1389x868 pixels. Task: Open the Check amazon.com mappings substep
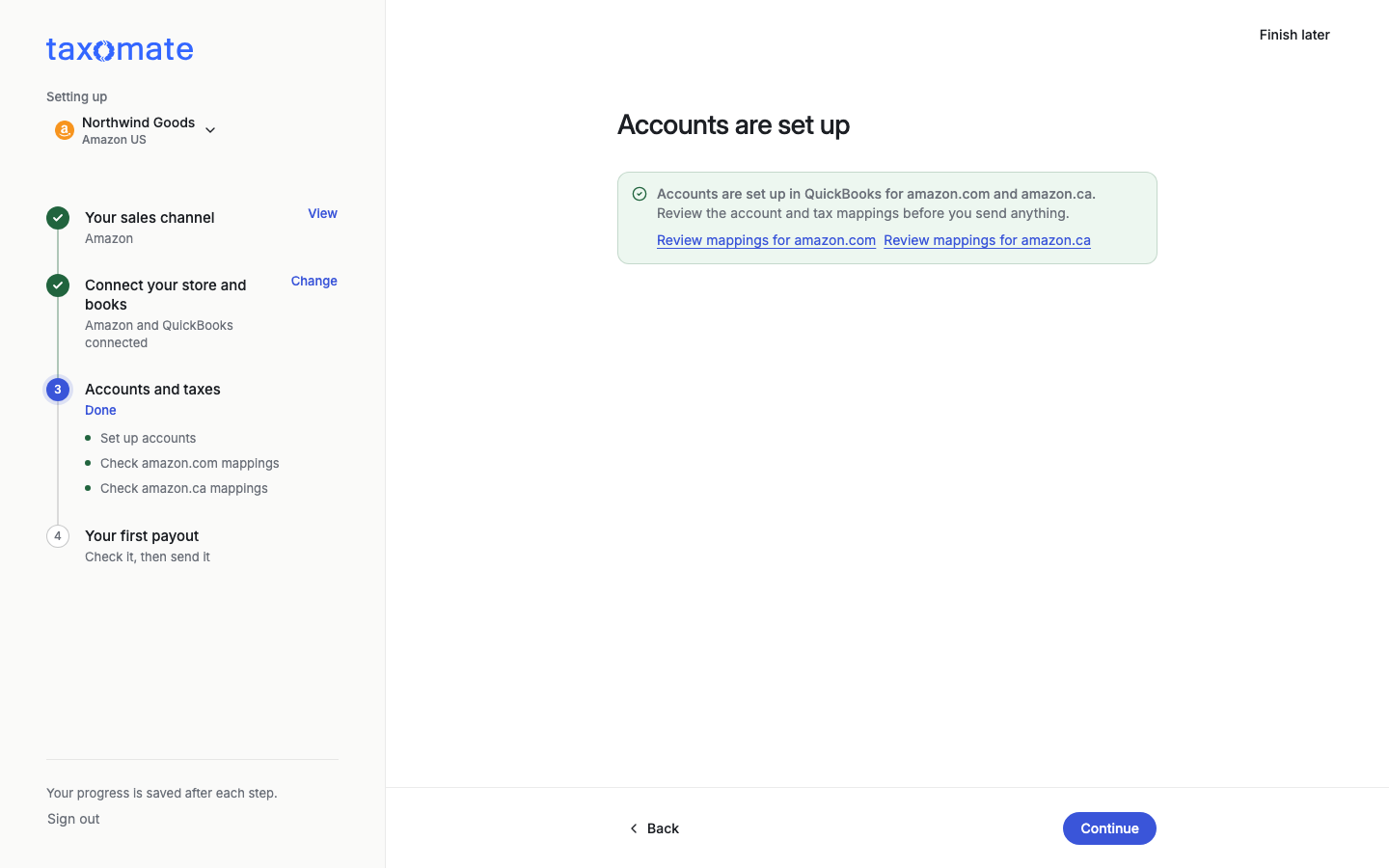(190, 463)
